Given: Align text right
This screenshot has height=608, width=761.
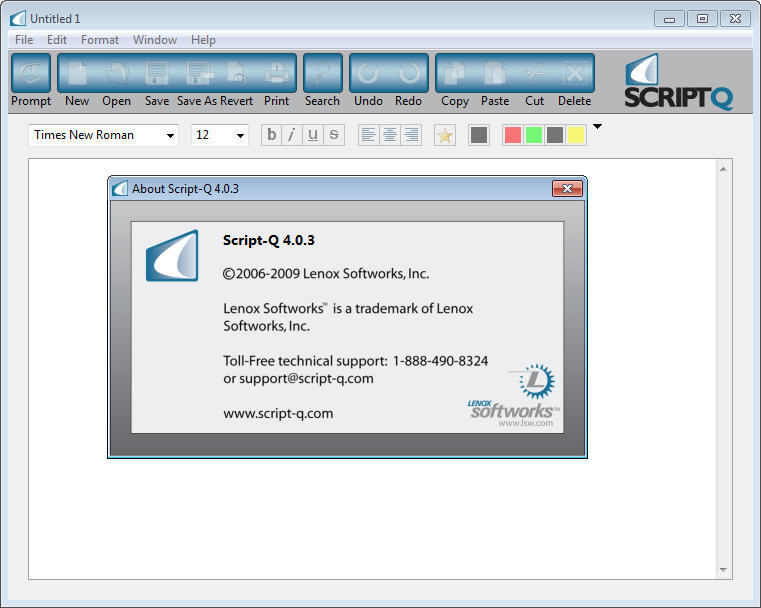Looking at the screenshot, I should coord(411,135).
